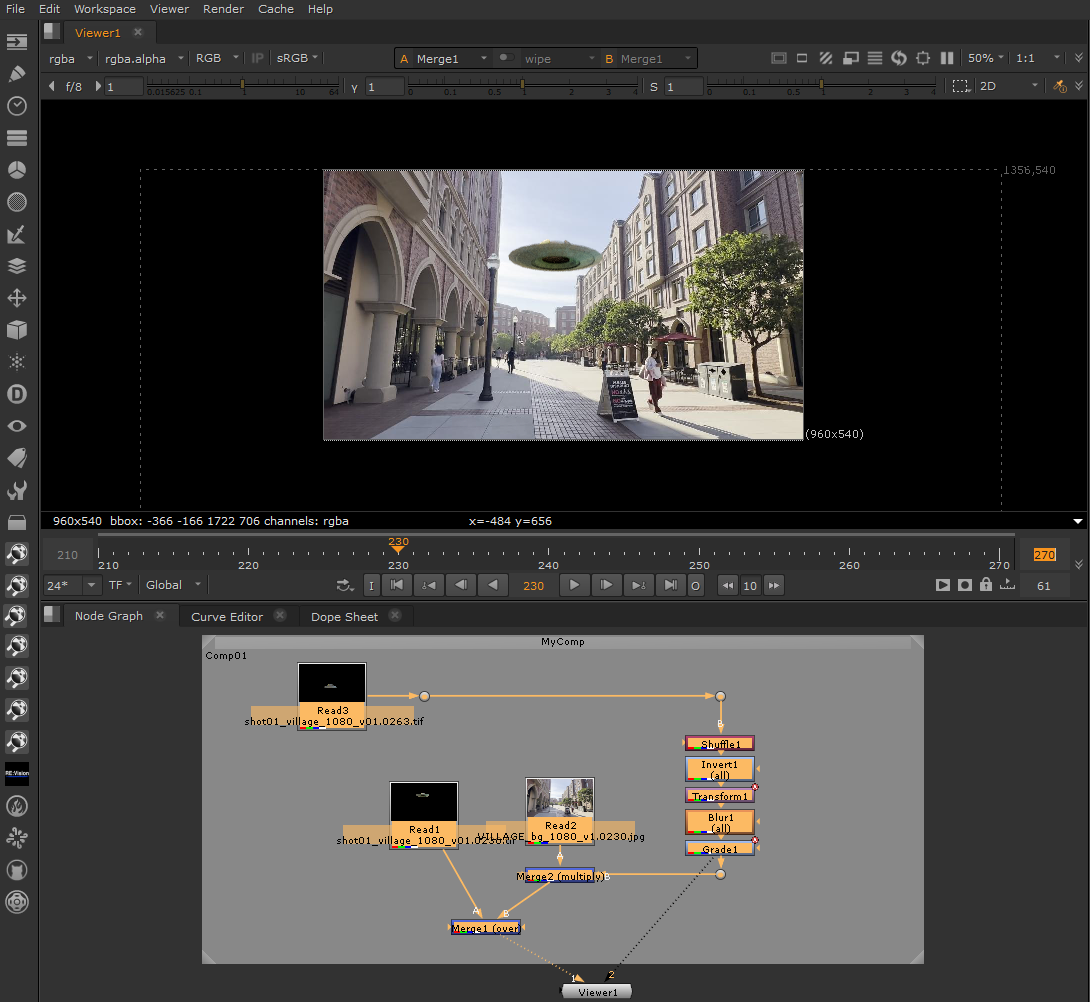Image resolution: width=1090 pixels, height=1002 pixels.
Task: Toggle the scanline display icon
Action: pyautogui.click(x=875, y=58)
